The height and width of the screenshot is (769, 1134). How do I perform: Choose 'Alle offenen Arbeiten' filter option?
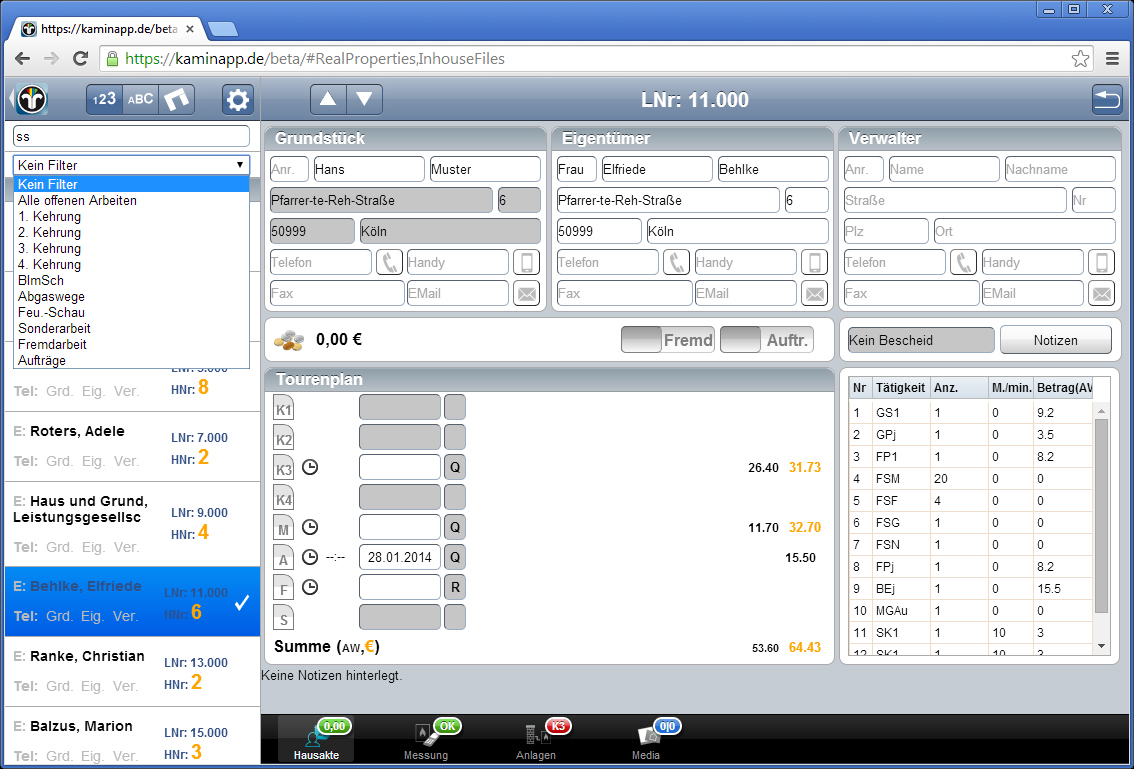tap(77, 200)
